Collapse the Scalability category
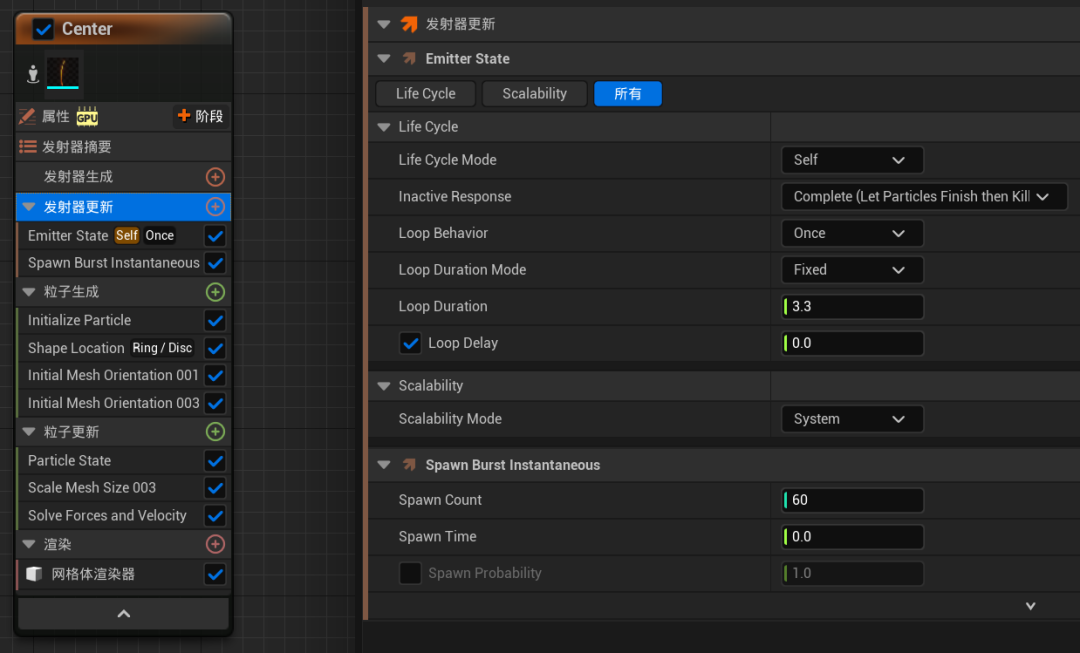 (384, 386)
